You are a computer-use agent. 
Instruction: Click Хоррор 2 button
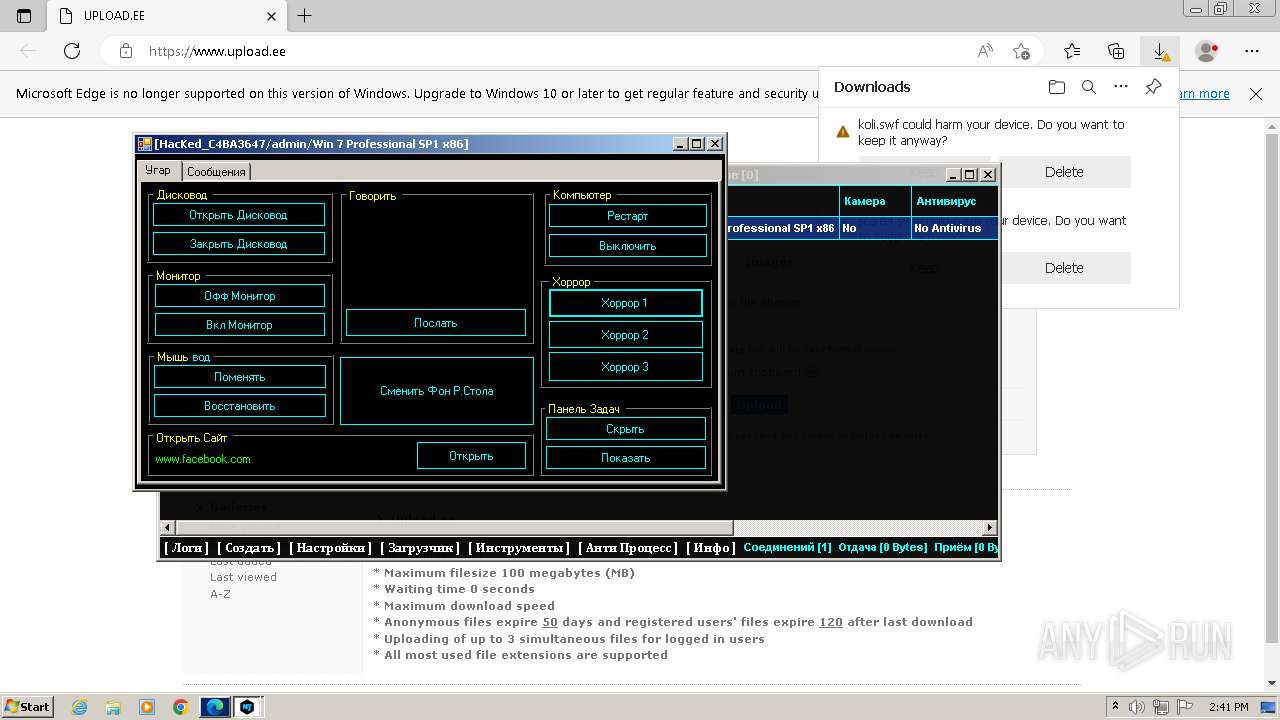(625, 335)
